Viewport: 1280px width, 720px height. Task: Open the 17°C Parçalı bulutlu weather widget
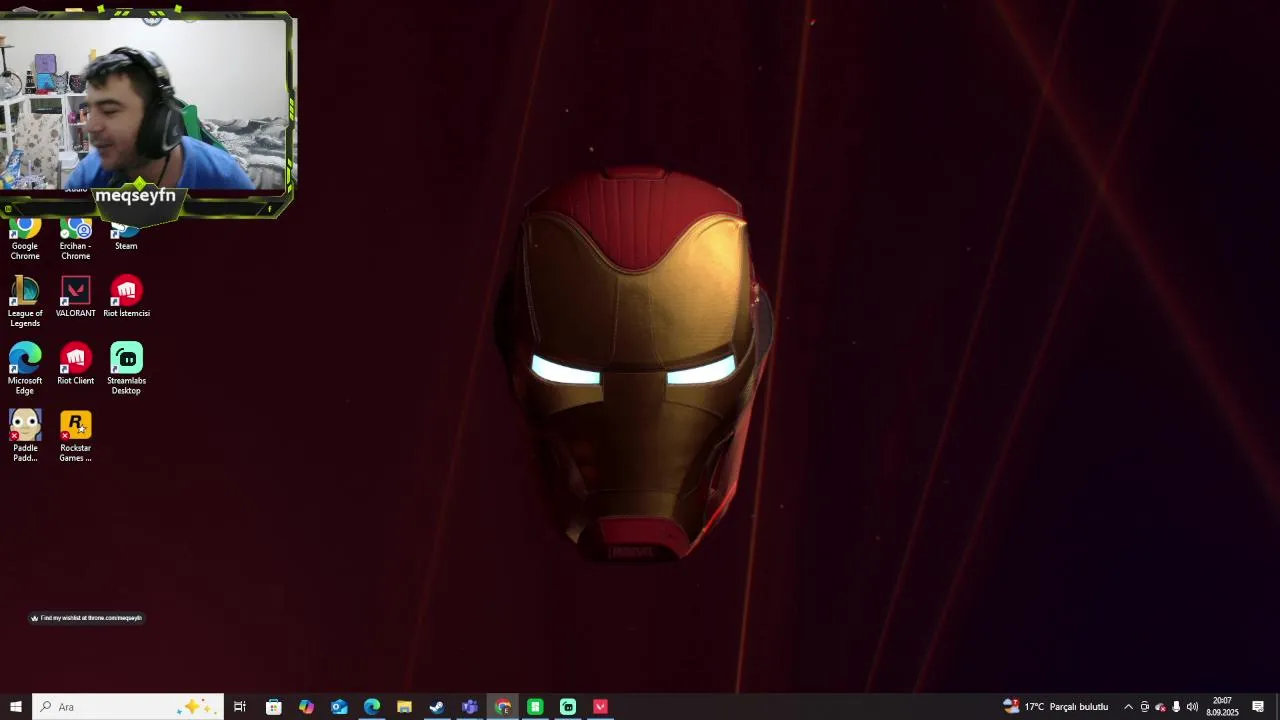pos(1056,707)
